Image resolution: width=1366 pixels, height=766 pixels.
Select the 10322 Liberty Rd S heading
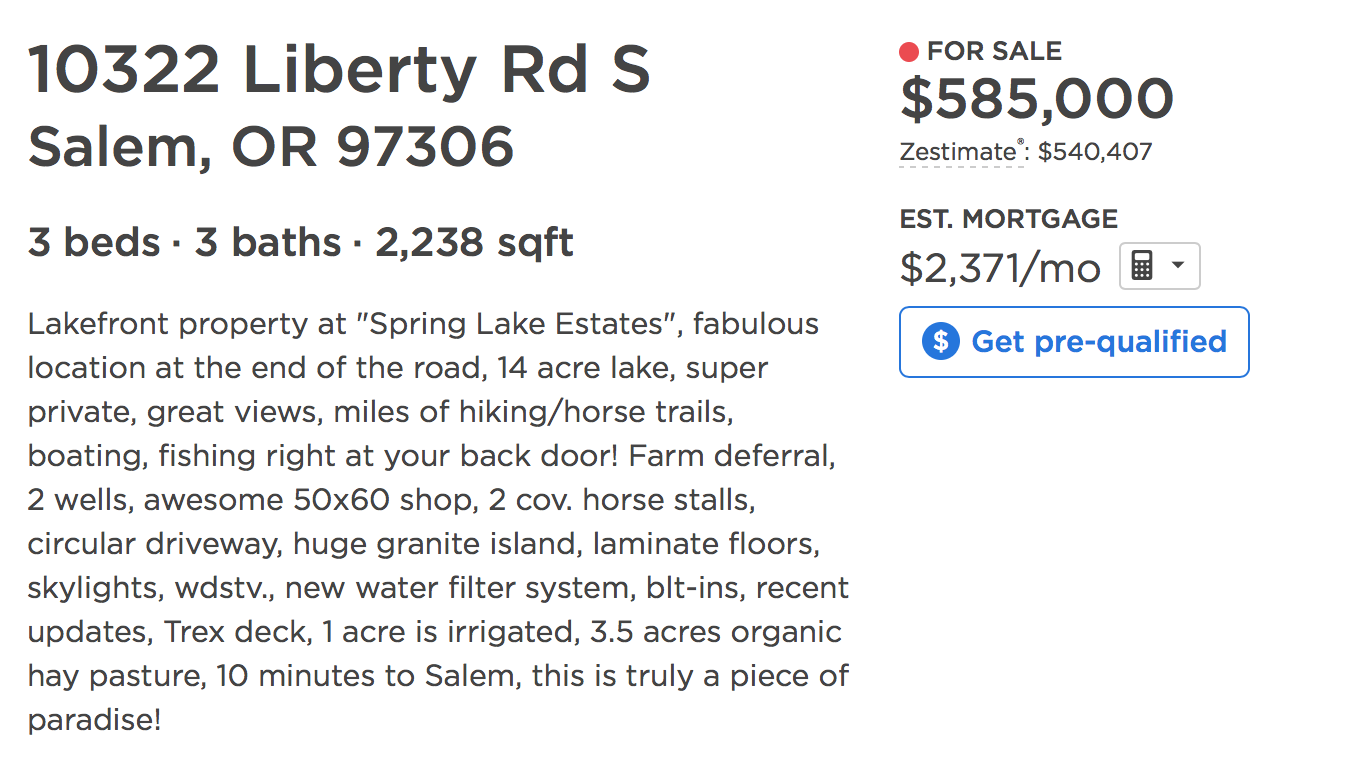tap(339, 70)
